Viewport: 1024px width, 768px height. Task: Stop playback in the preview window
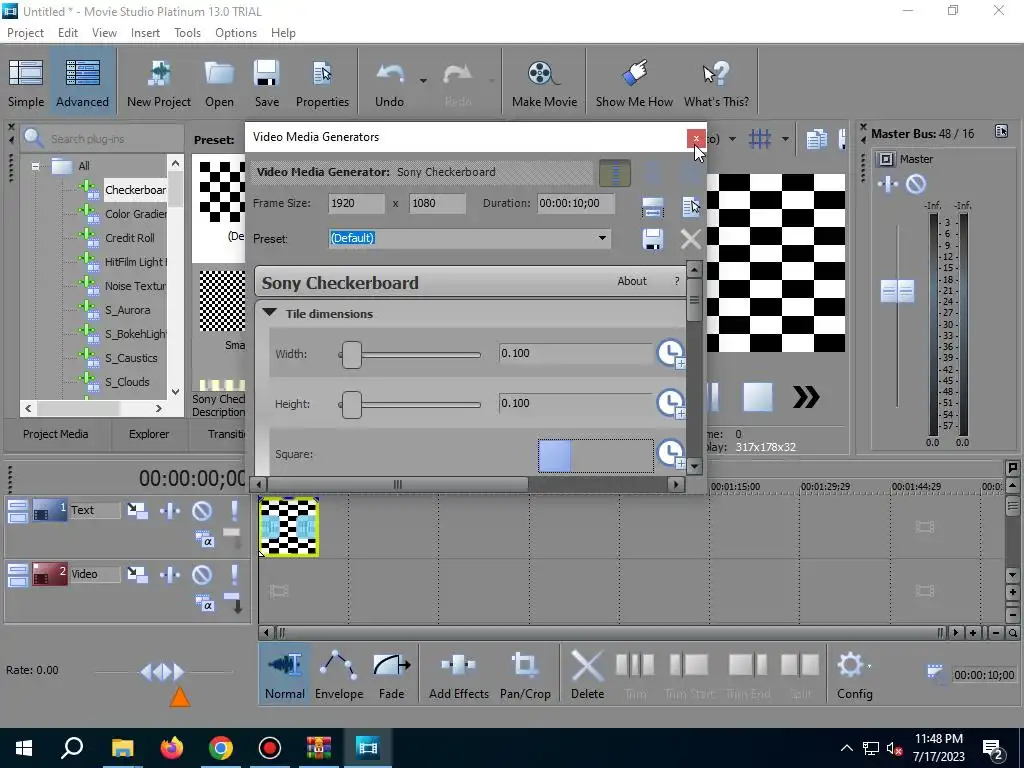[x=758, y=397]
